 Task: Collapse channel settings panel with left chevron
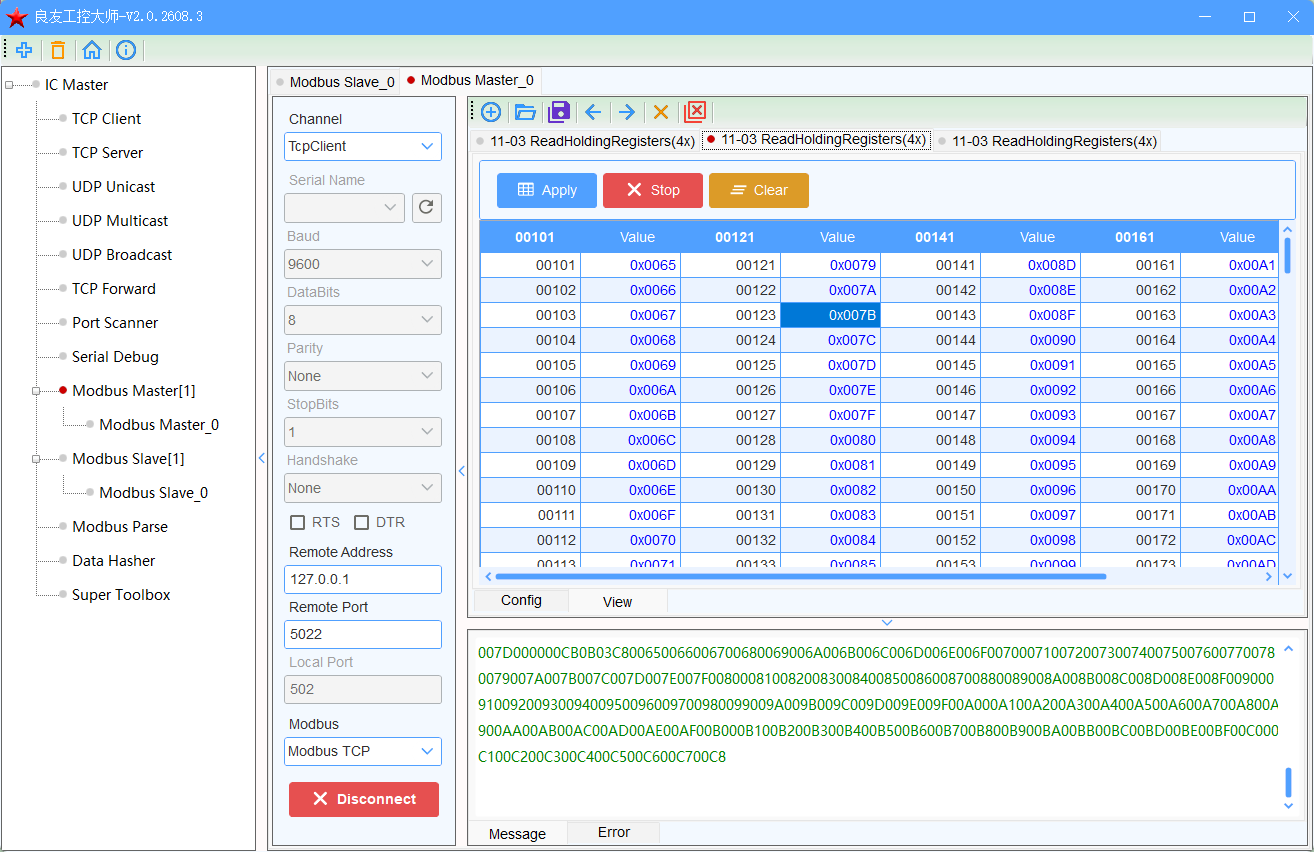coord(462,471)
